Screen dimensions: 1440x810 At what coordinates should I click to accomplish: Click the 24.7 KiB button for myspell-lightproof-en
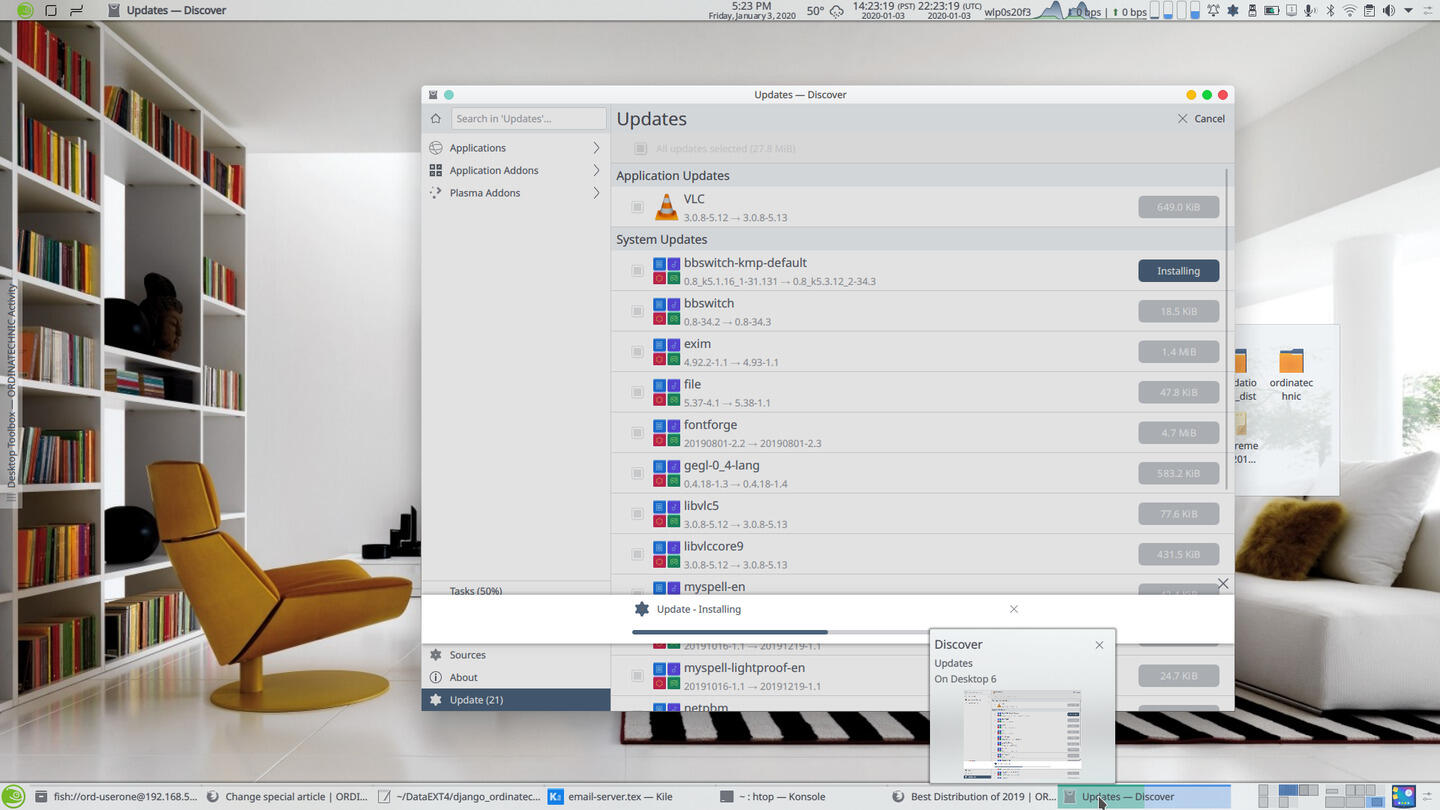[1178, 676]
